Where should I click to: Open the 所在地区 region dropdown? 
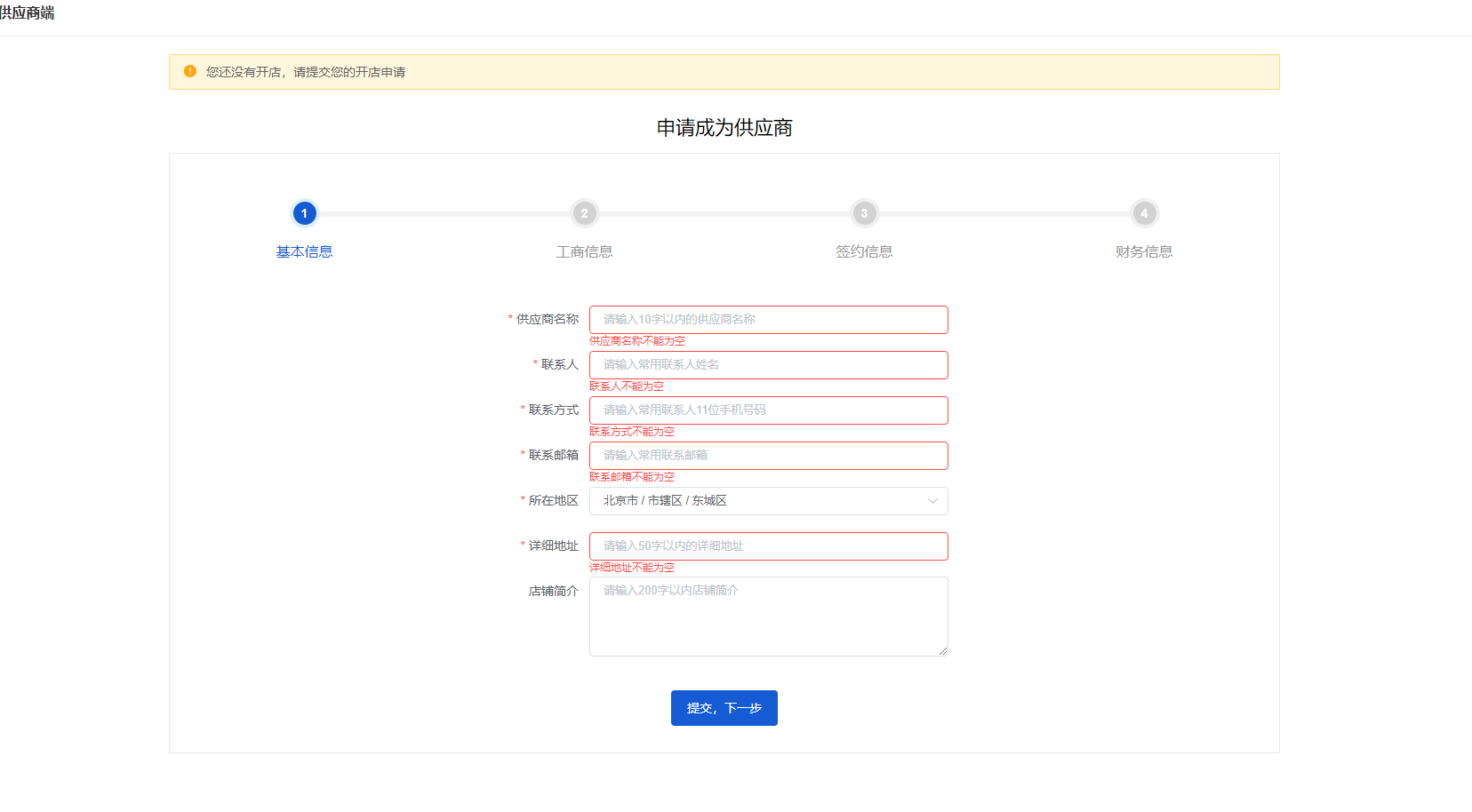(x=769, y=501)
